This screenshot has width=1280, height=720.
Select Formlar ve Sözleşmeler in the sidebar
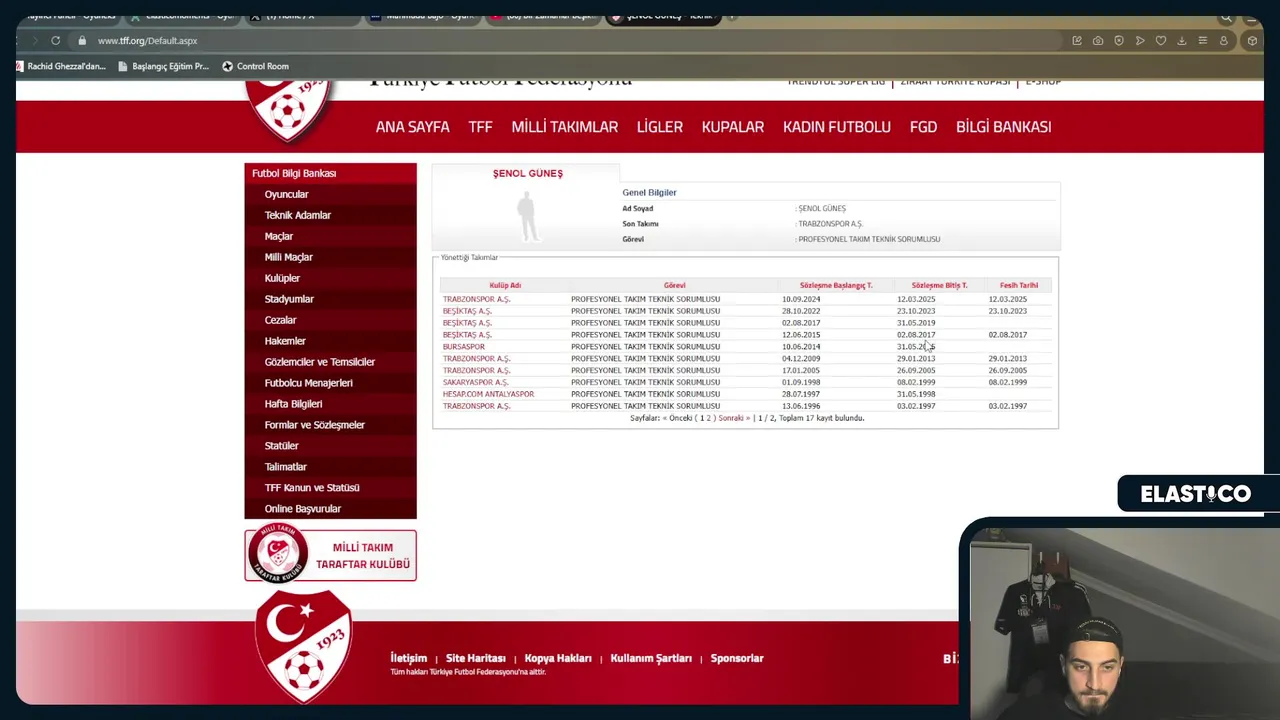pos(330,425)
